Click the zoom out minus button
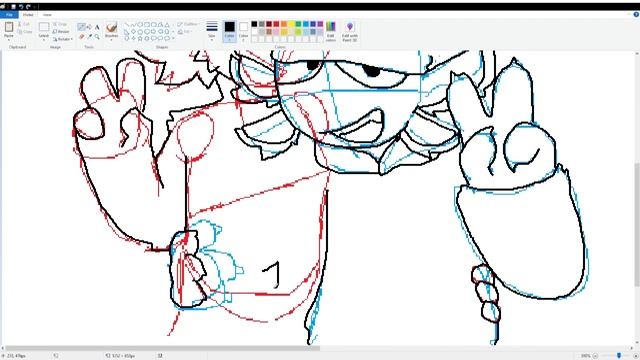 pos(595,356)
